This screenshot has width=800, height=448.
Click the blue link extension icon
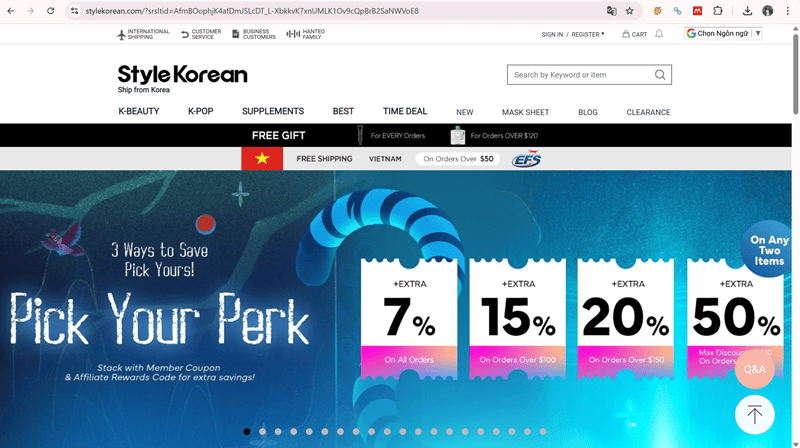pyautogui.click(x=677, y=11)
